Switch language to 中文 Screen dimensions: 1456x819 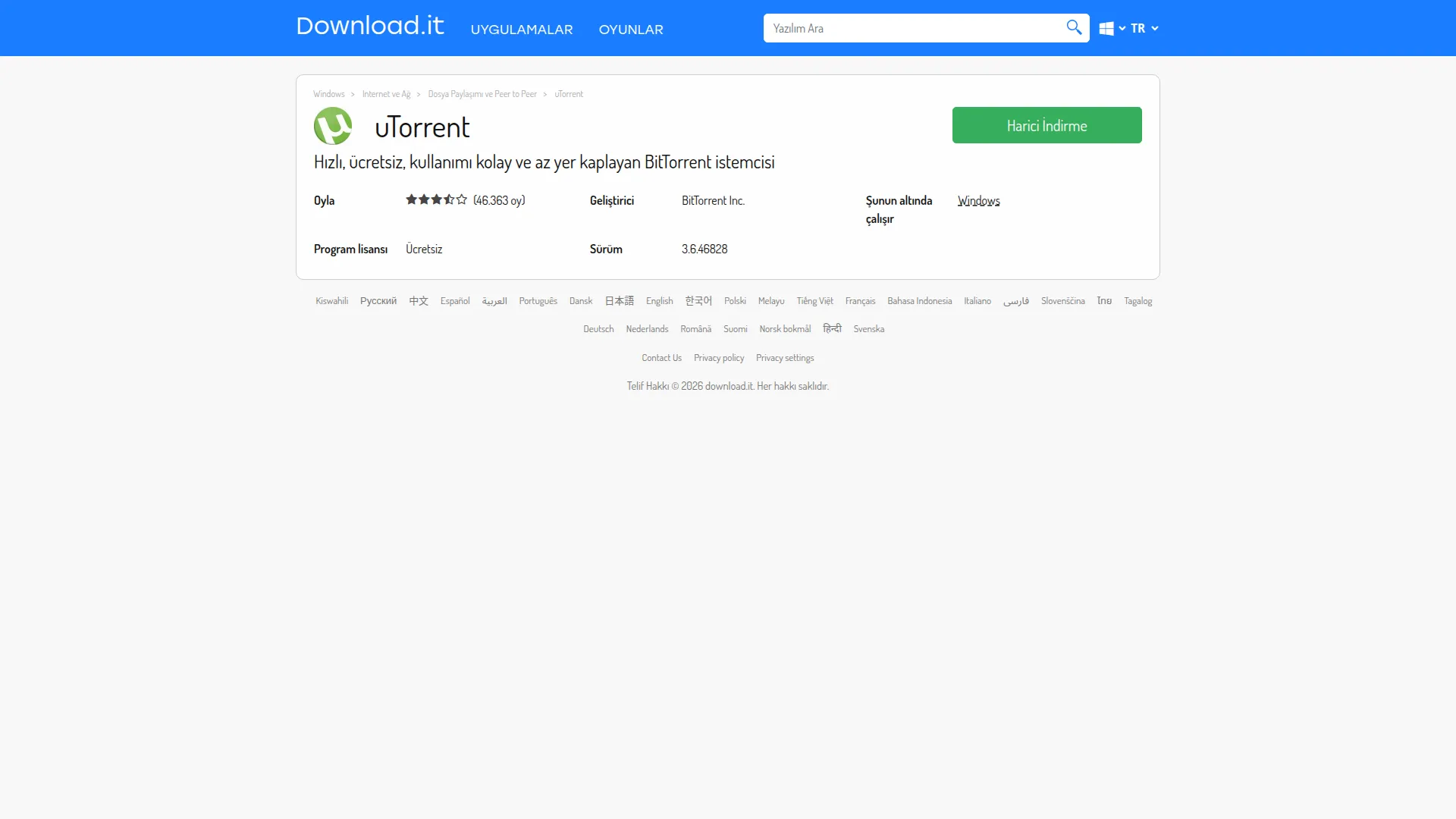click(x=419, y=301)
